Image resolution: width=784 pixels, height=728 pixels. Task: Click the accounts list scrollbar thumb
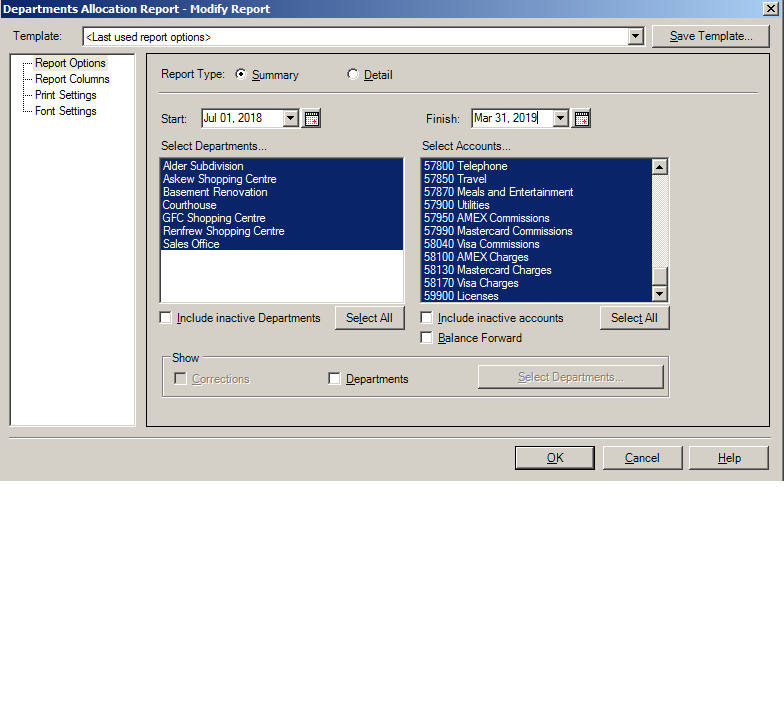click(660, 276)
